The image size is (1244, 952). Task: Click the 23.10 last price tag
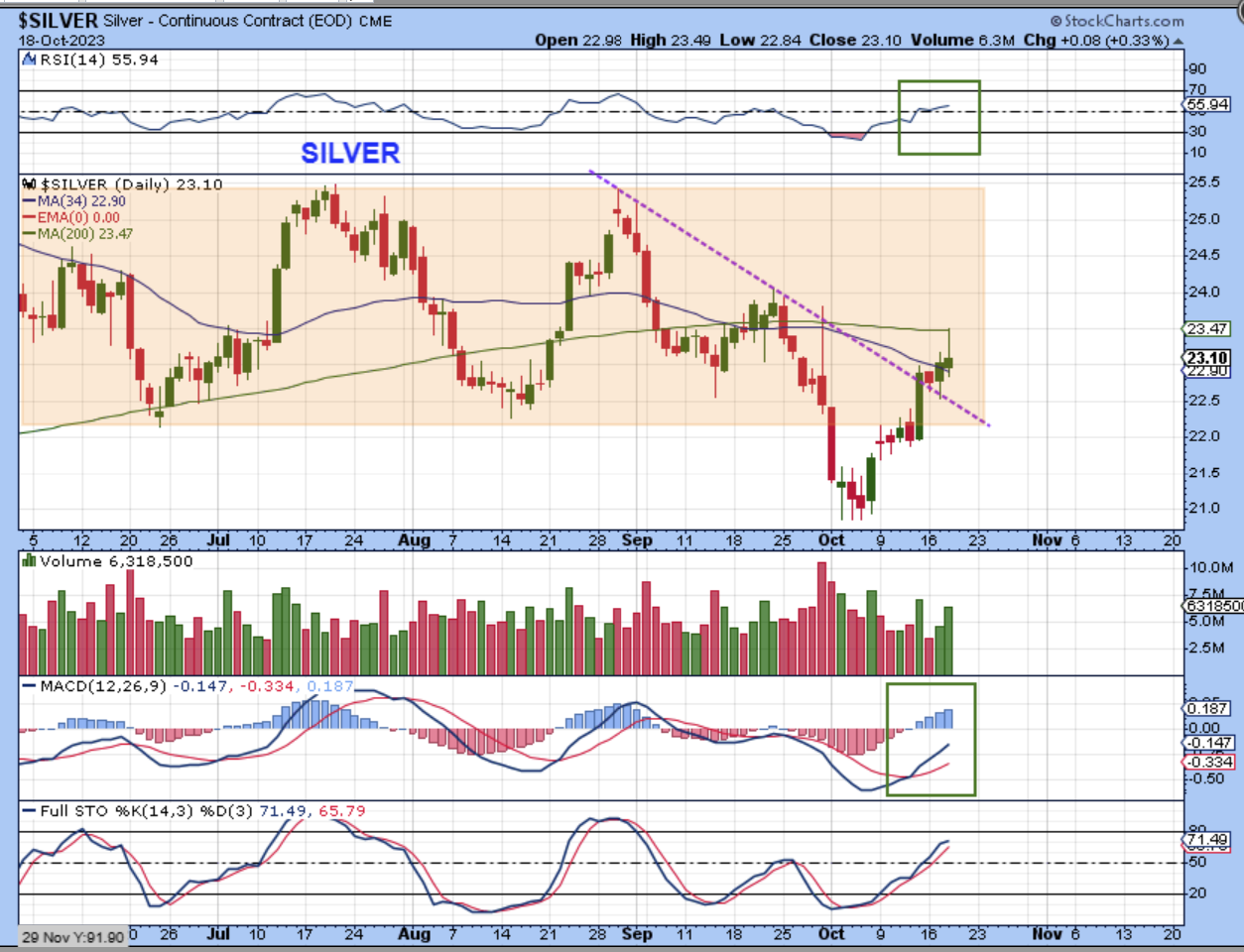click(x=1207, y=358)
